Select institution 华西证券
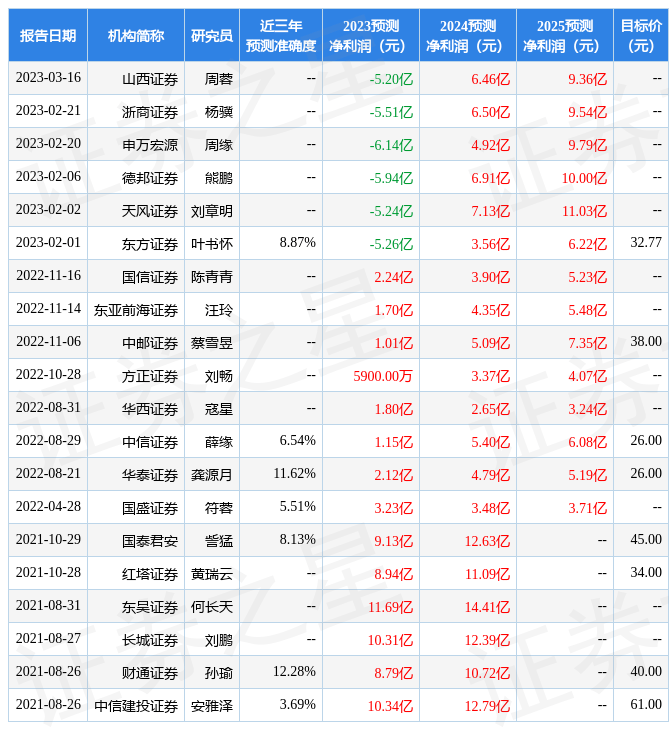Viewport: 669px width, 730px height. 150,410
